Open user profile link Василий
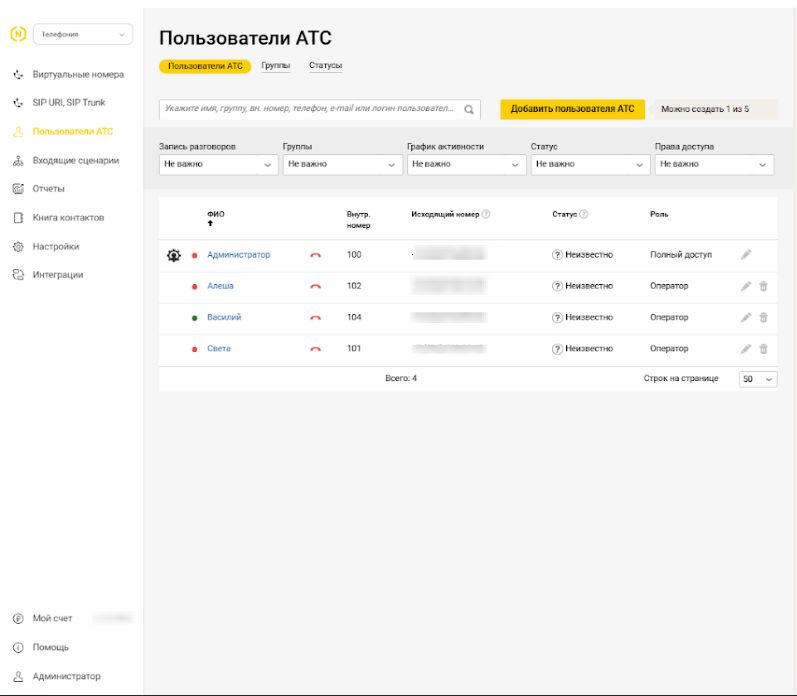Image resolution: width=797 pixels, height=696 pixels. (224, 318)
